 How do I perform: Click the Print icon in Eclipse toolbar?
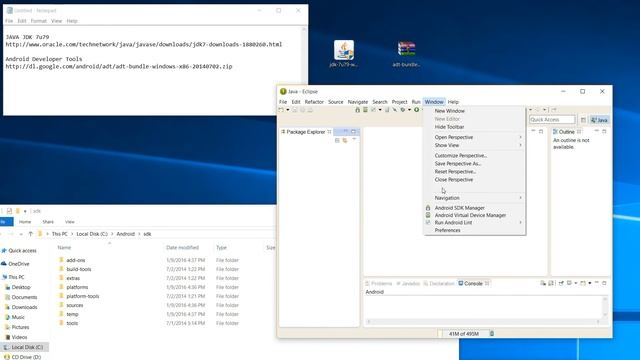click(x=310, y=110)
